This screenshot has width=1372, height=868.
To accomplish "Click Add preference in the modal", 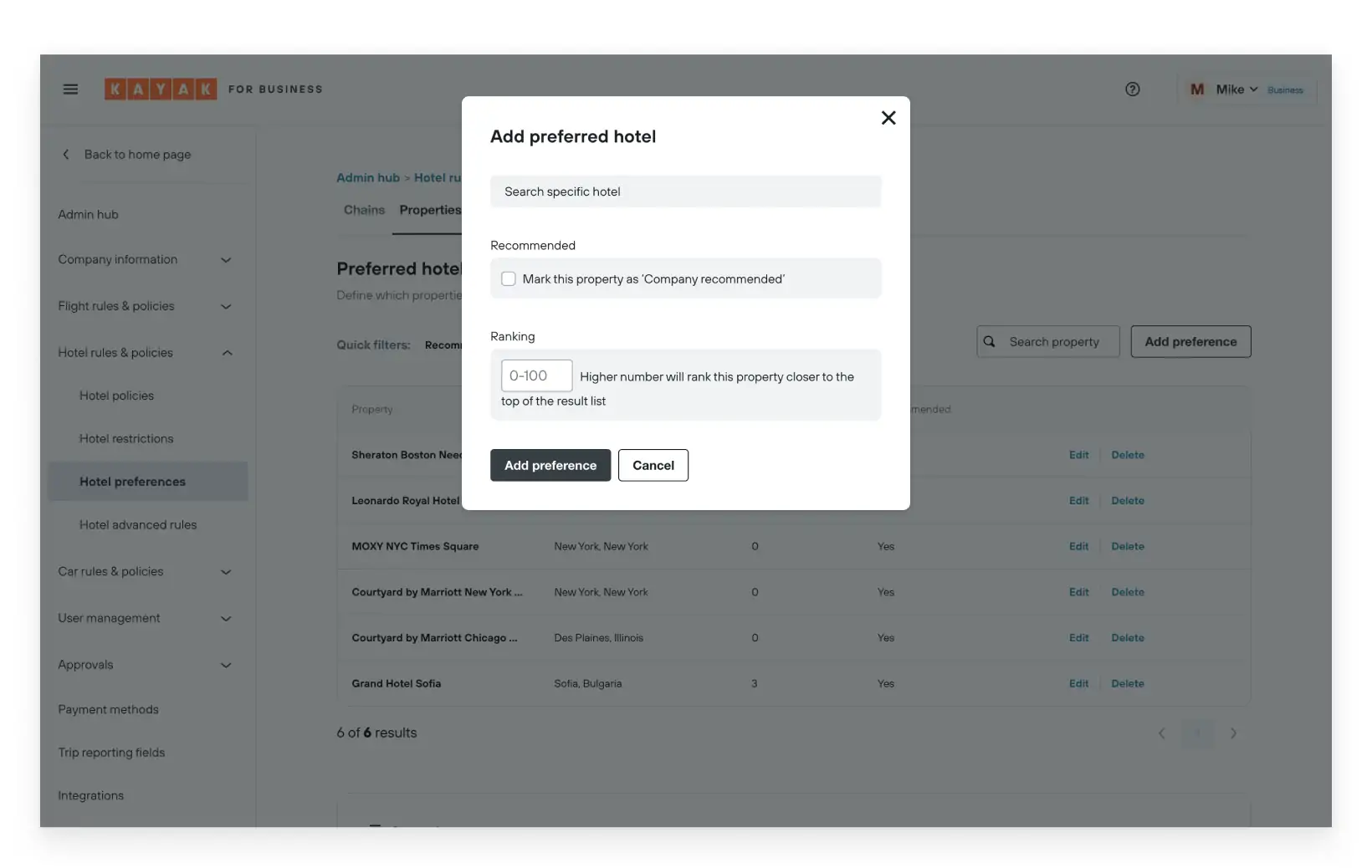I will (x=550, y=465).
